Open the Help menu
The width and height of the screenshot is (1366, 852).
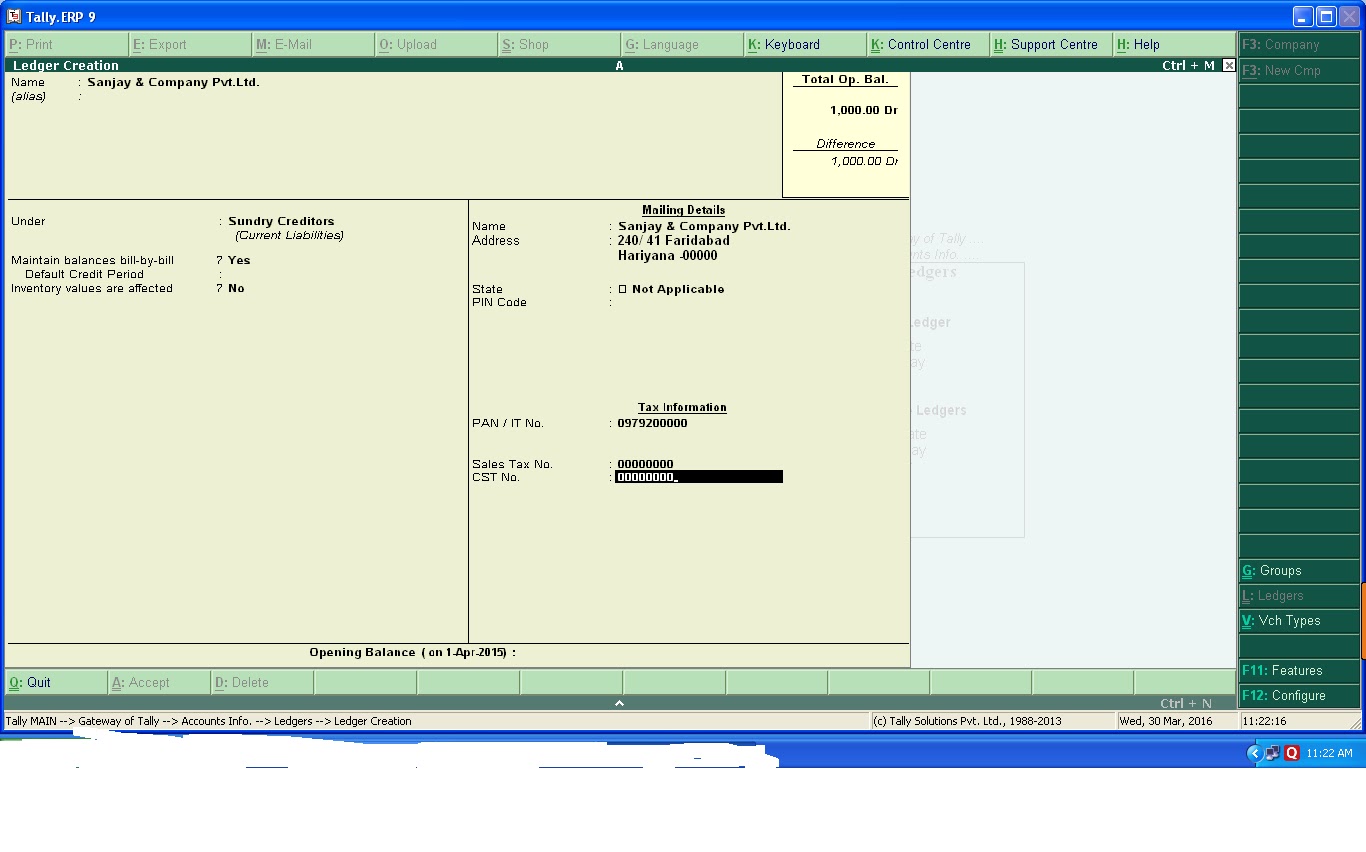[1174, 44]
